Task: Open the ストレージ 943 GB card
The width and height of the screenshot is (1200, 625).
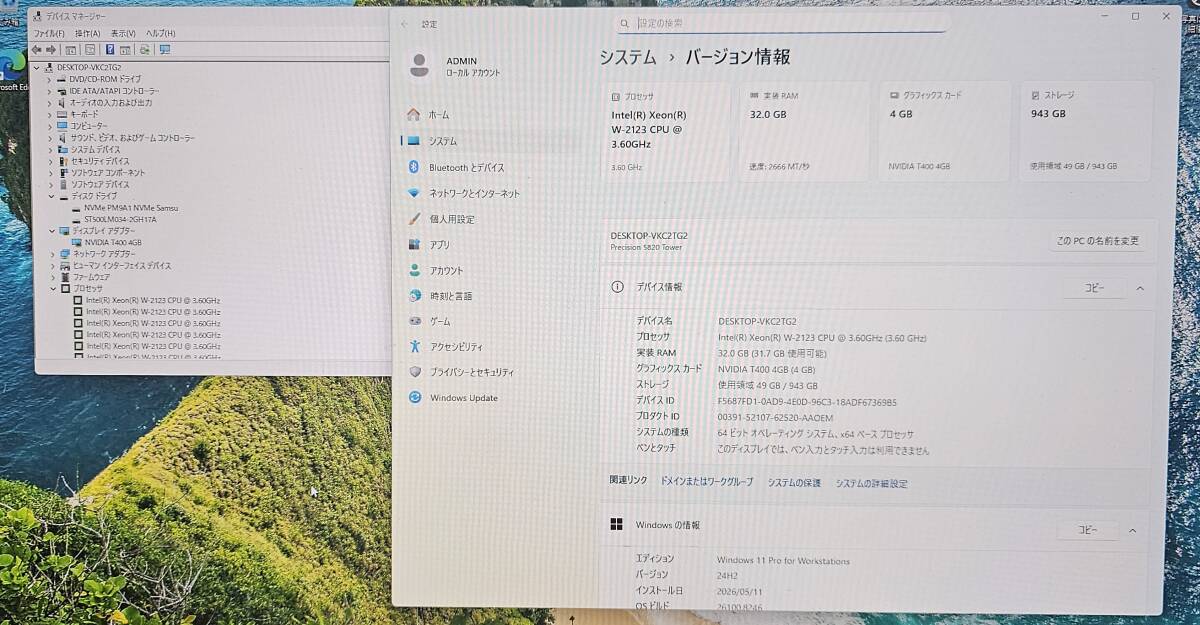Action: point(1085,131)
